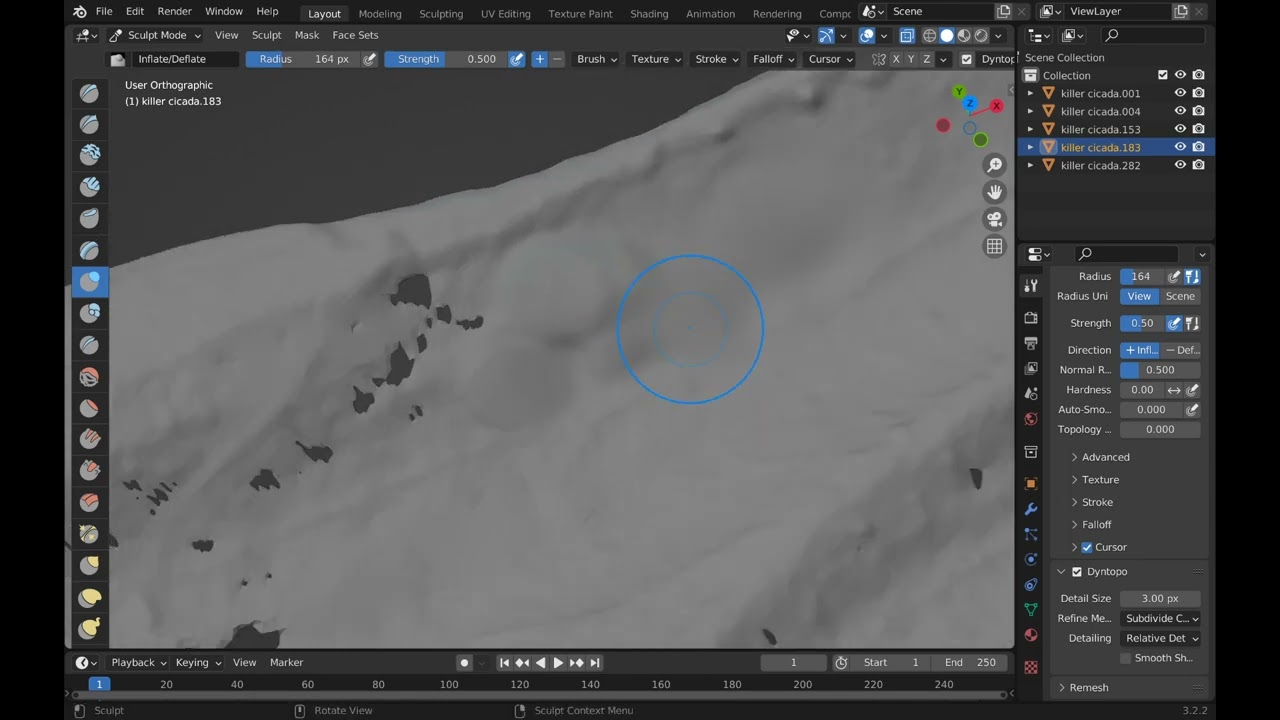The height and width of the screenshot is (720, 1280).
Task: Click the Marker timeline menu
Action: point(286,663)
